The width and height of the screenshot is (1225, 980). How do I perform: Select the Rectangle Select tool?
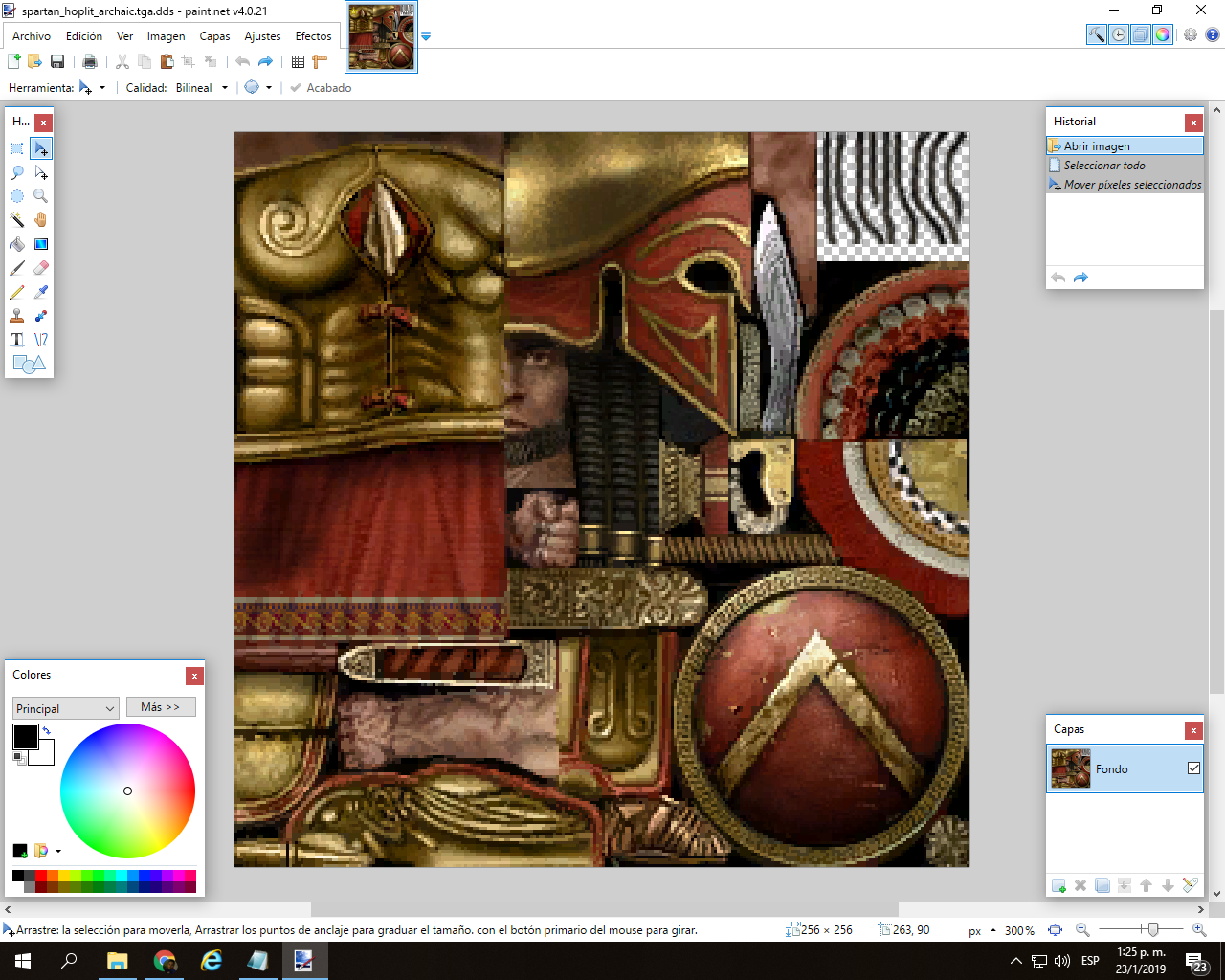point(17,148)
